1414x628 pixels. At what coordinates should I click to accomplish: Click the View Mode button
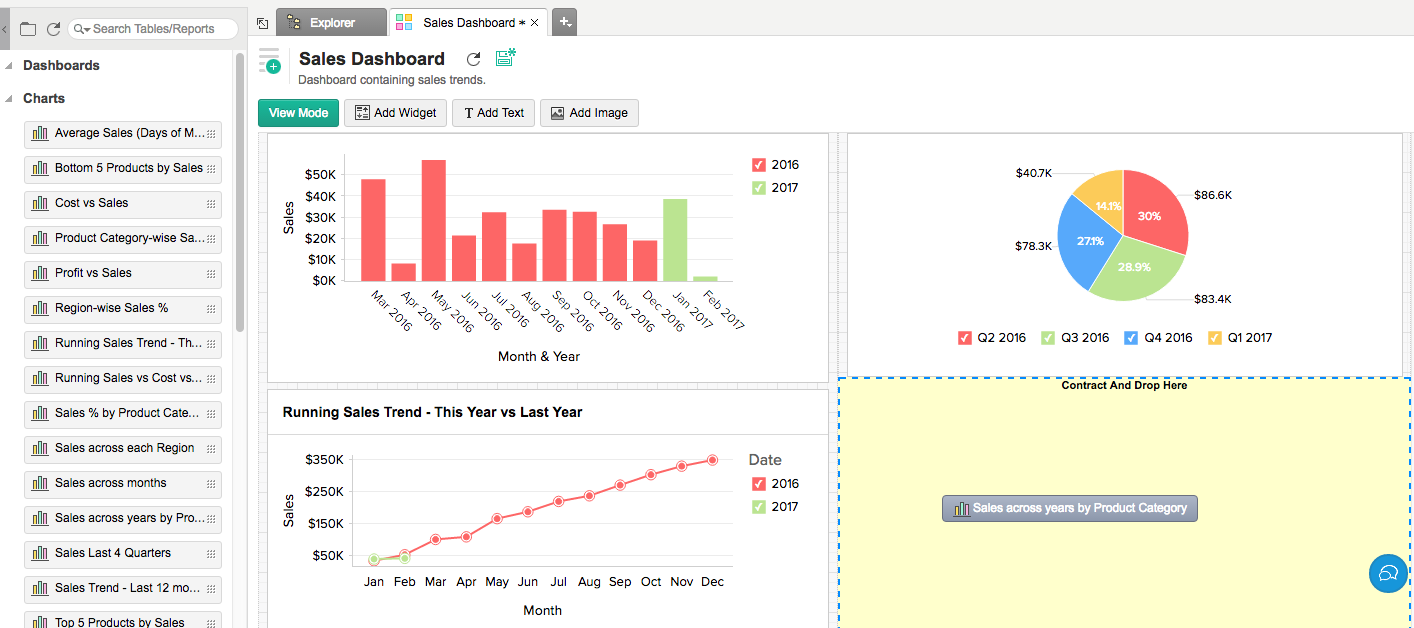298,113
